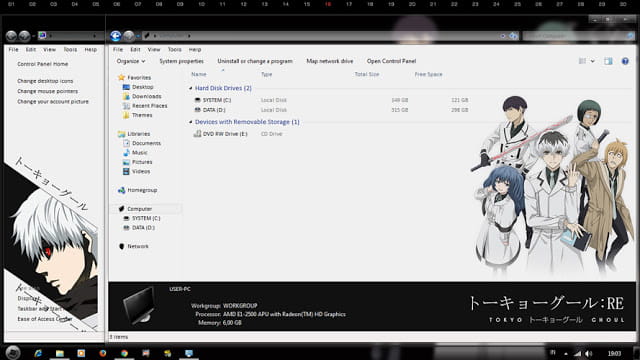Viewport: 640px width, 360px height.
Task: Open the Organize dropdown menu
Action: (131, 61)
